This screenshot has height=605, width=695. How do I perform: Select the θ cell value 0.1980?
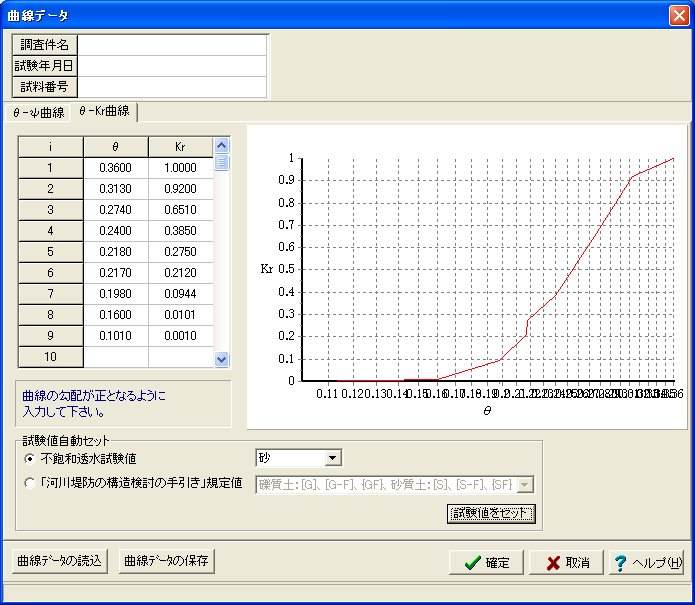point(116,294)
